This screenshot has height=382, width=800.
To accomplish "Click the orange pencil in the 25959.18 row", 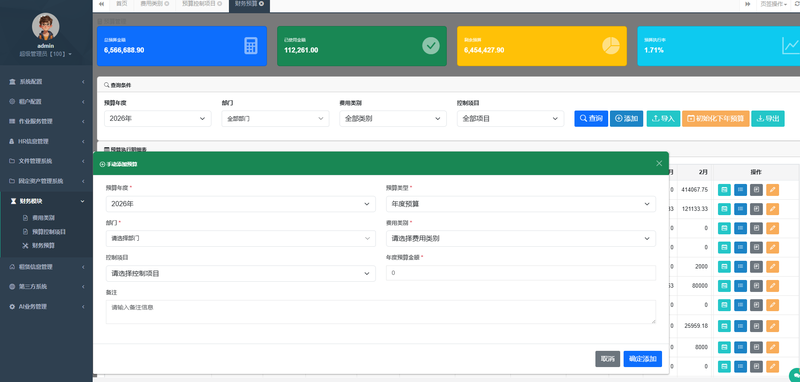I will click(772, 325).
